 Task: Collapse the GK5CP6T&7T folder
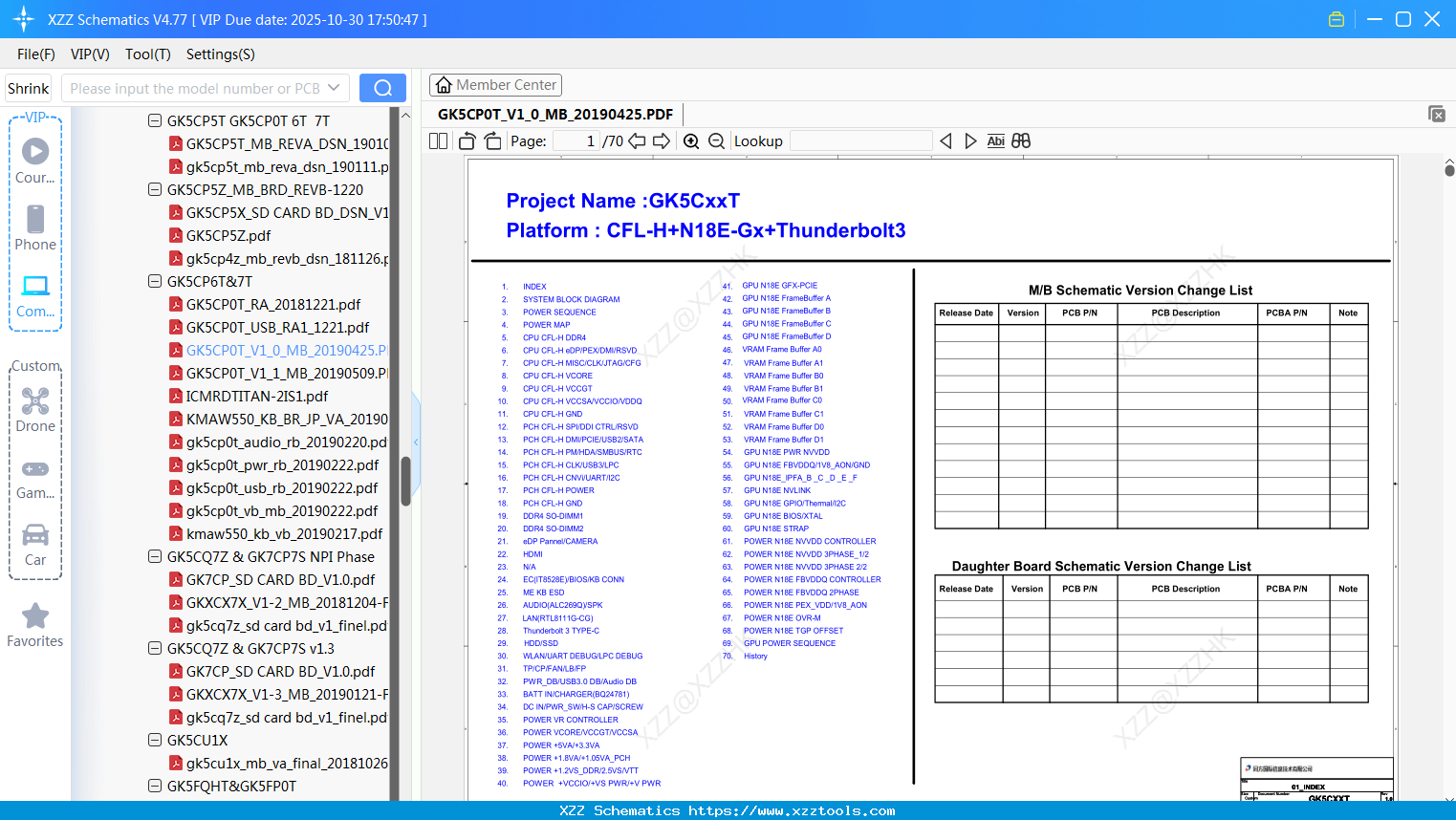coord(155,281)
